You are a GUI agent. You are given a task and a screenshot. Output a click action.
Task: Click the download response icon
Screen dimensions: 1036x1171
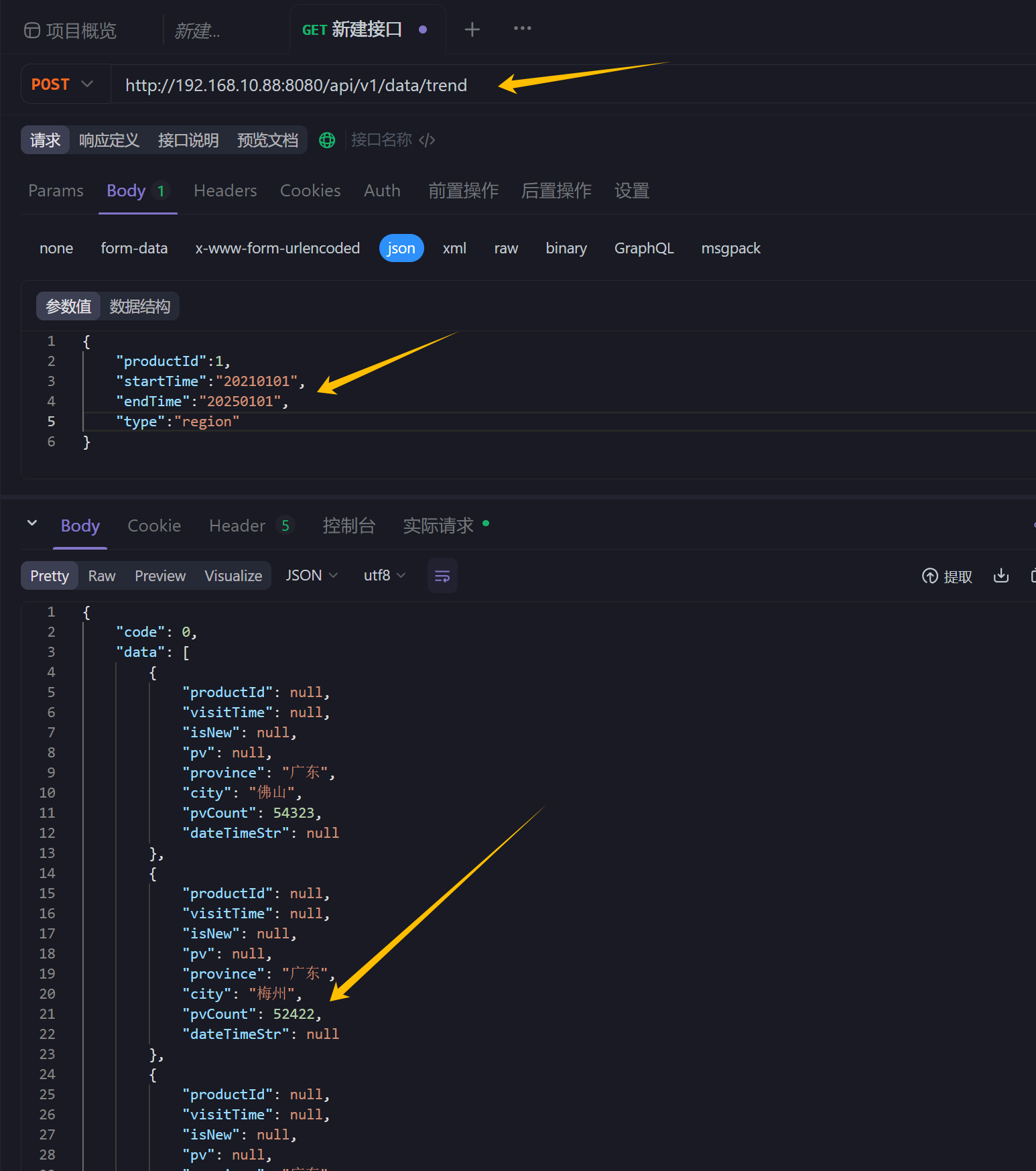pos(1001,576)
